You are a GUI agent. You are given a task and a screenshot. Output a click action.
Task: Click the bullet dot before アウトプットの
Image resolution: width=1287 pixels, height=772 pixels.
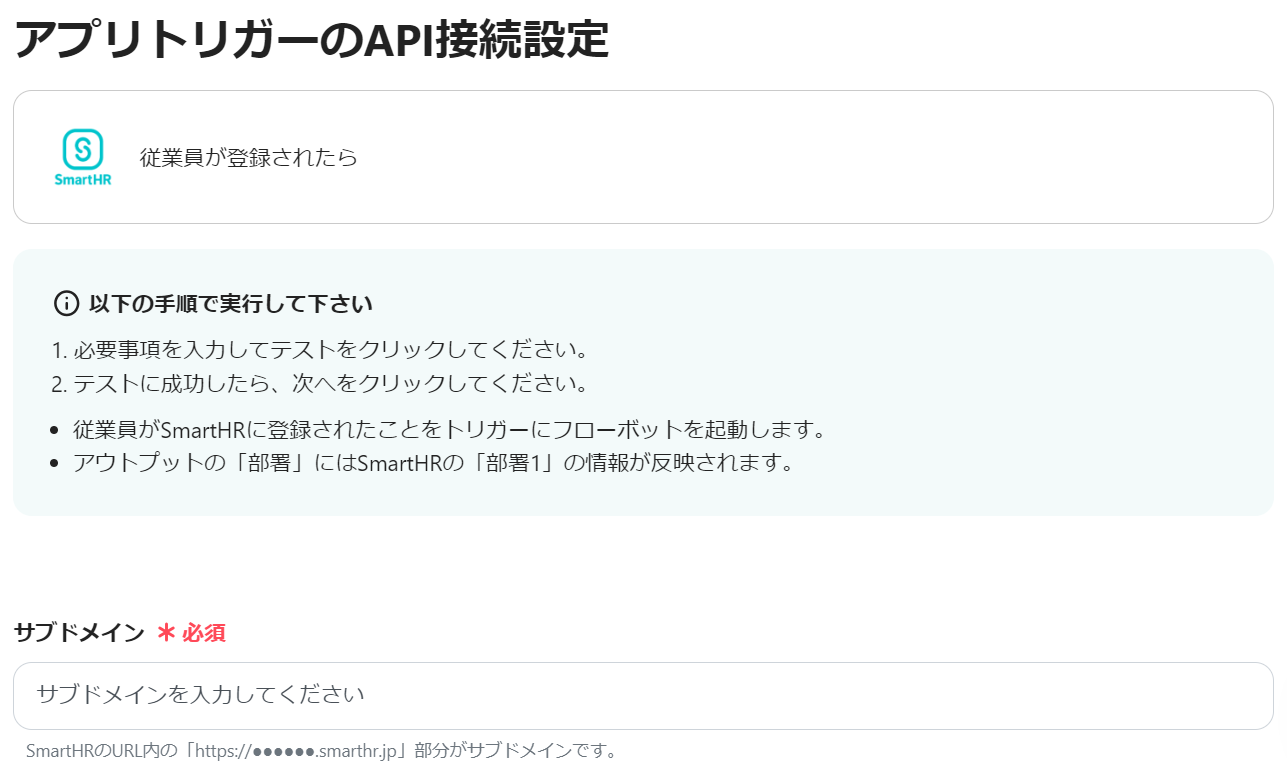pyautogui.click(x=56, y=465)
